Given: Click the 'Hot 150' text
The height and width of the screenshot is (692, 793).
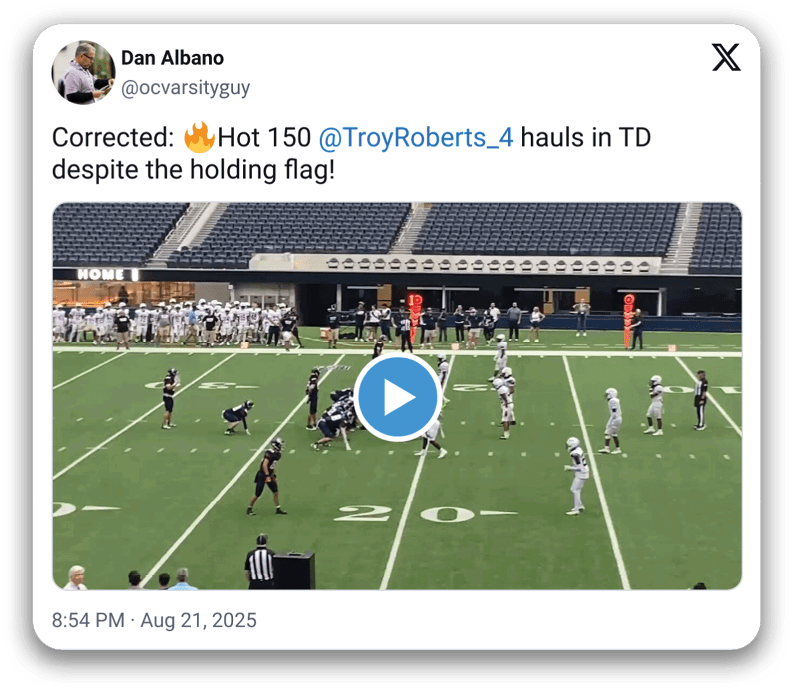Looking at the screenshot, I should 264,138.
